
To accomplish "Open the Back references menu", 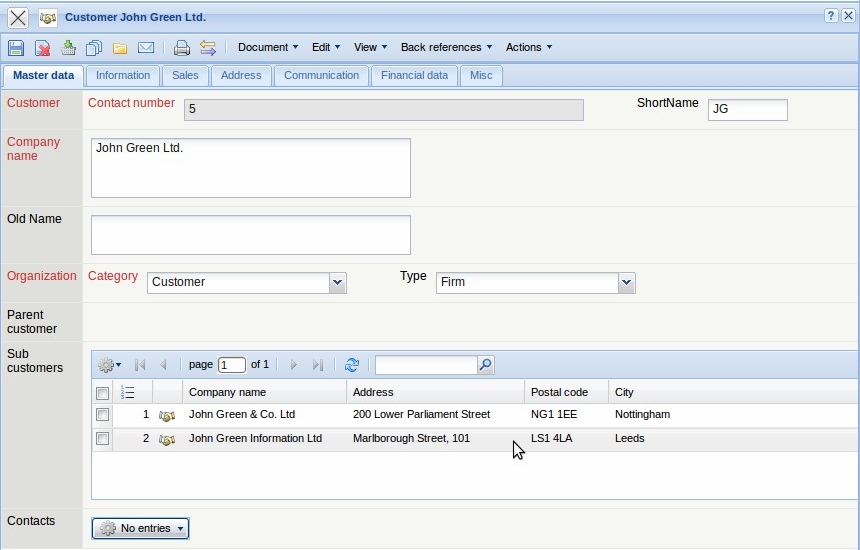I will (x=446, y=47).
